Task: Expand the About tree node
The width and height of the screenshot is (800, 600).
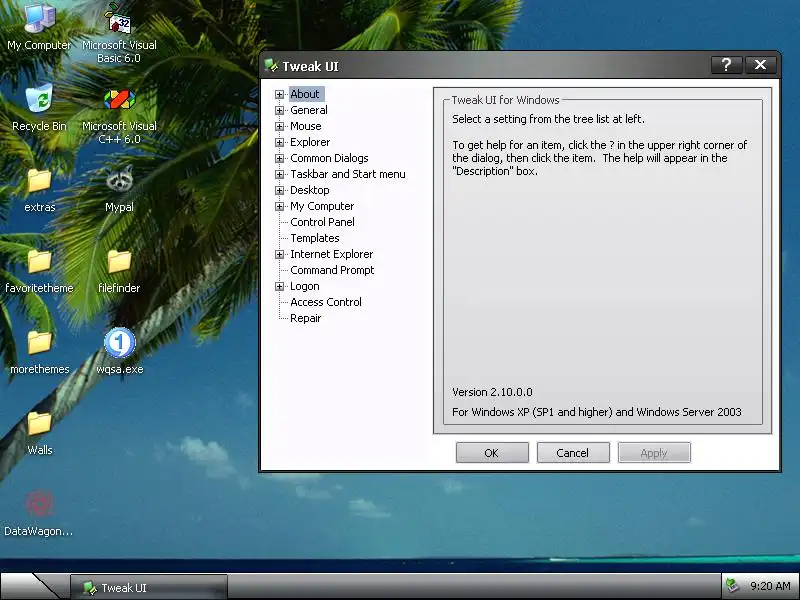Action: pyautogui.click(x=279, y=94)
